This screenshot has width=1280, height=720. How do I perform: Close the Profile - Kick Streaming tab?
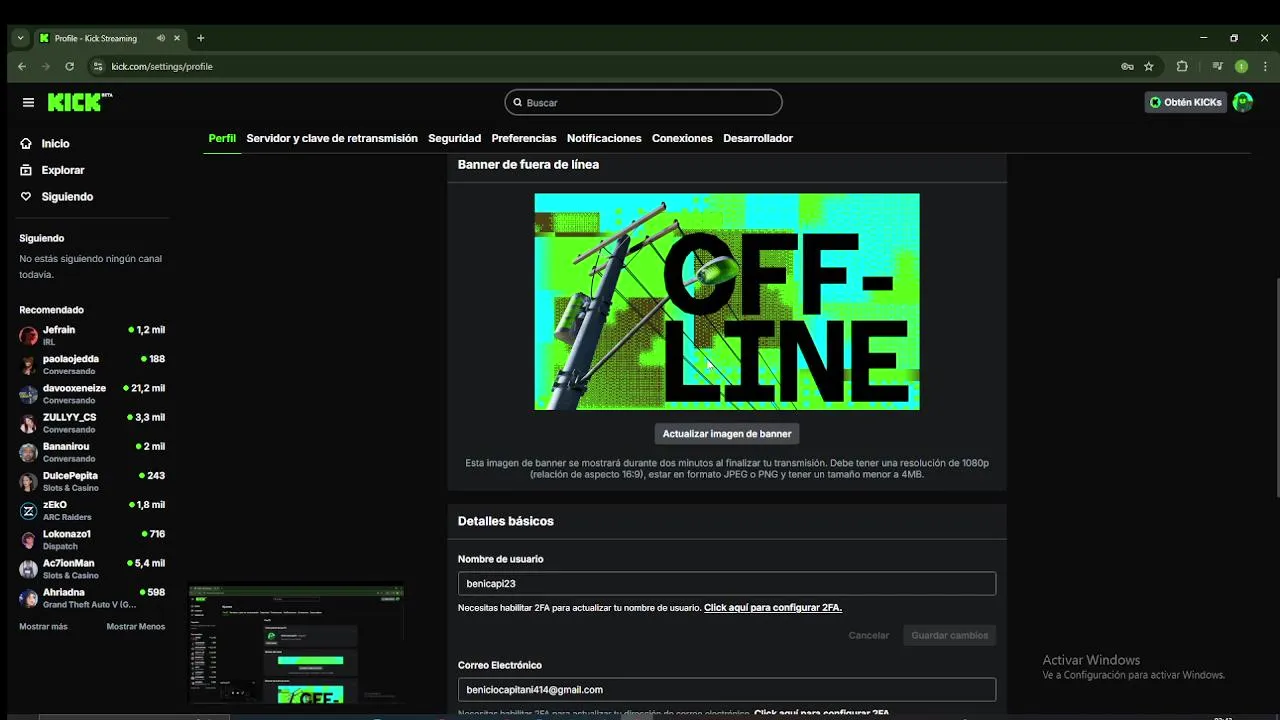[177, 38]
